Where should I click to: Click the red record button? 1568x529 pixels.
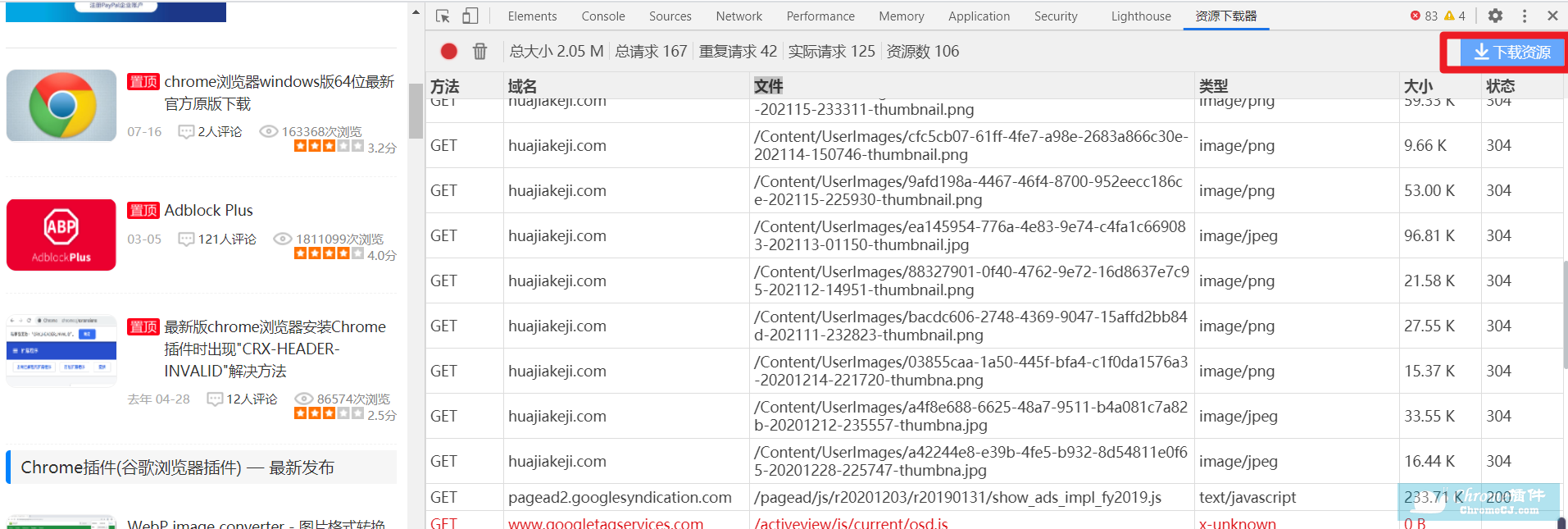coord(448,51)
